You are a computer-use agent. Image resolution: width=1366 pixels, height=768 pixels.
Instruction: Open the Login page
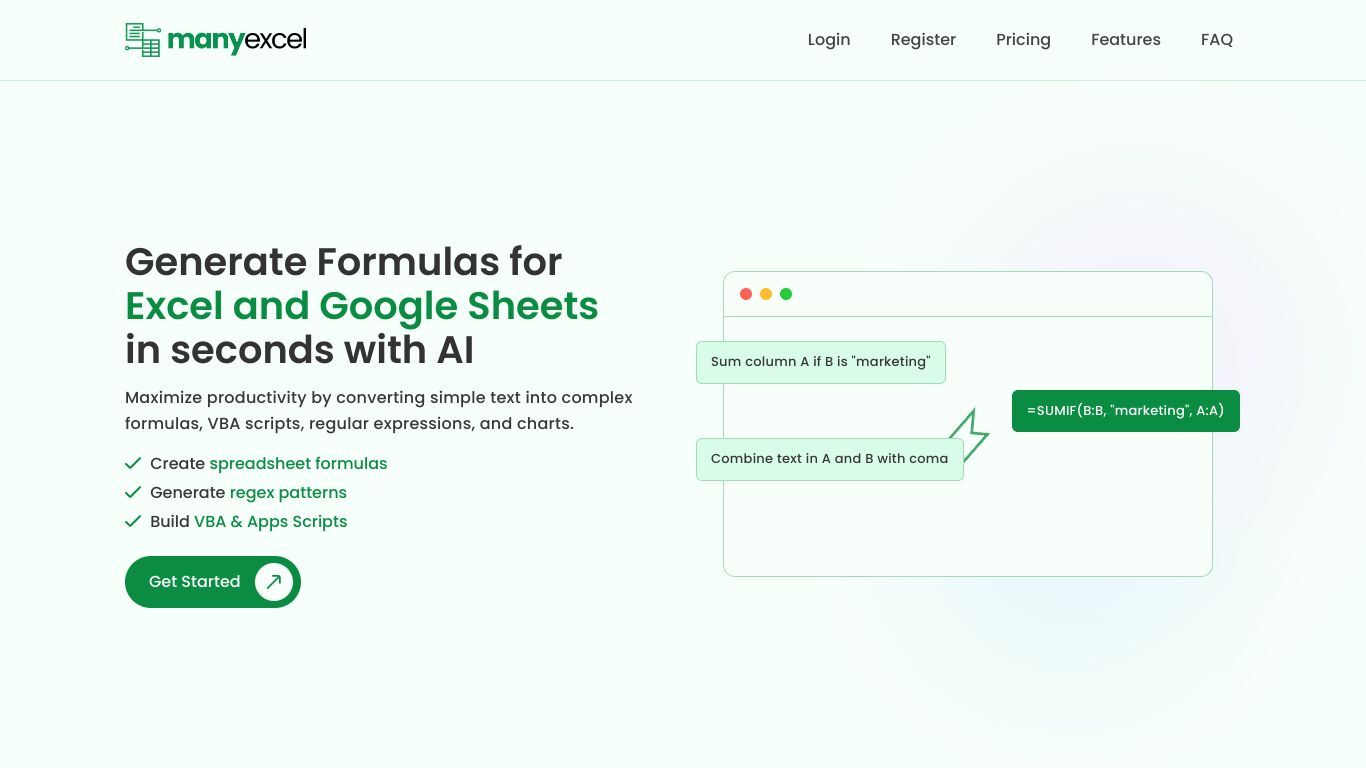[x=829, y=40]
